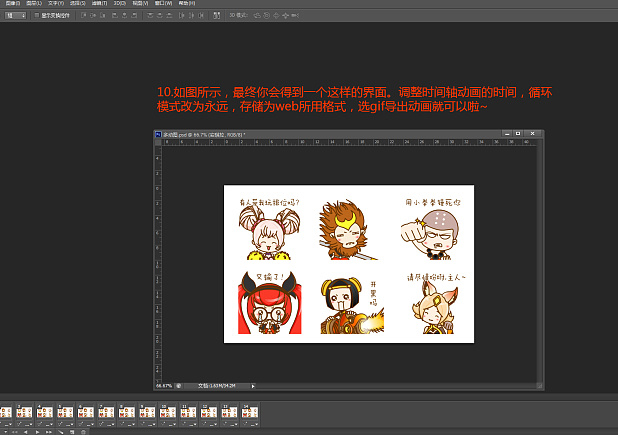The width and height of the screenshot is (618, 435).
Task: Click the Photoshop Ps icon in document title
Action: pos(158,134)
